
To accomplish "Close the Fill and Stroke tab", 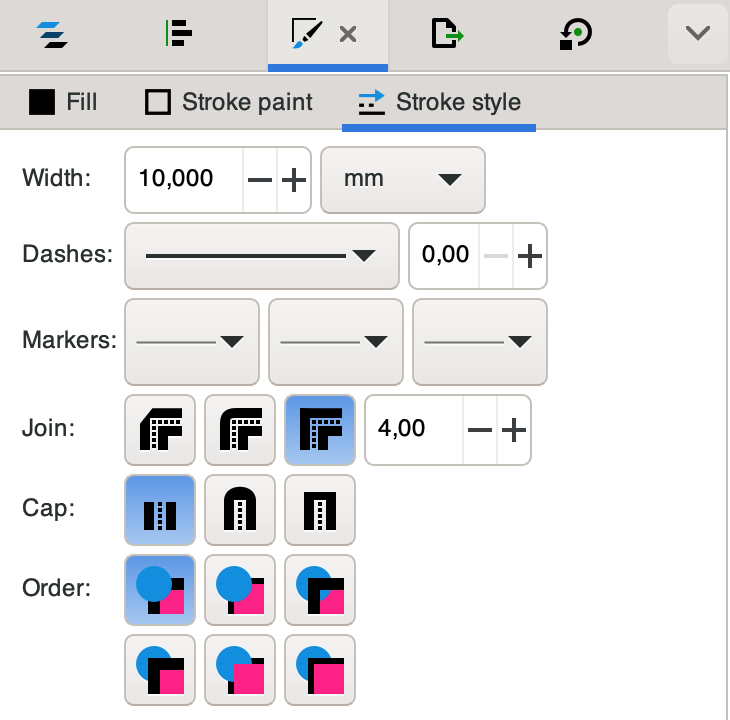I will (x=347, y=35).
